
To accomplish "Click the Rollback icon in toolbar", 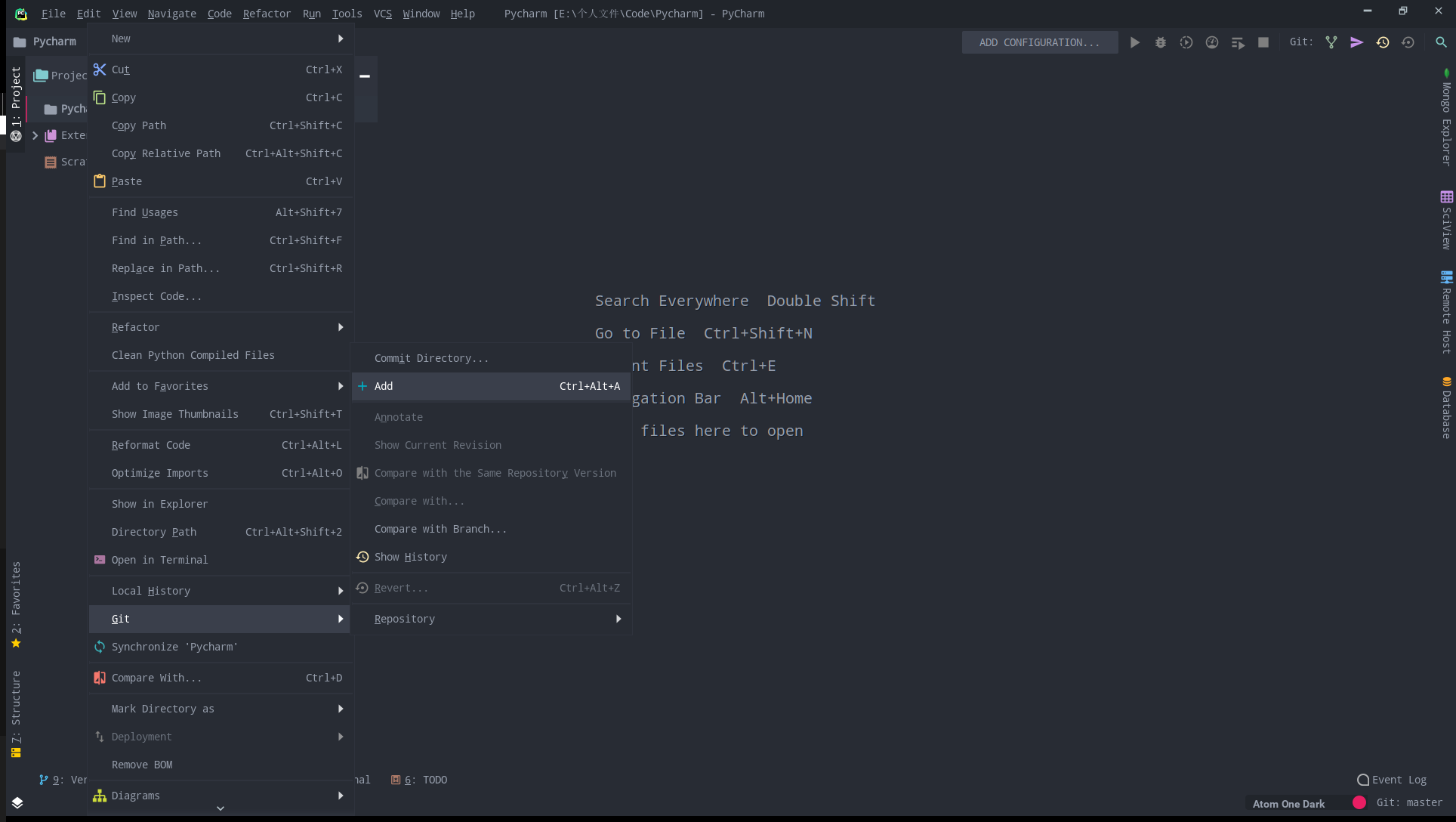I will [x=1408, y=42].
